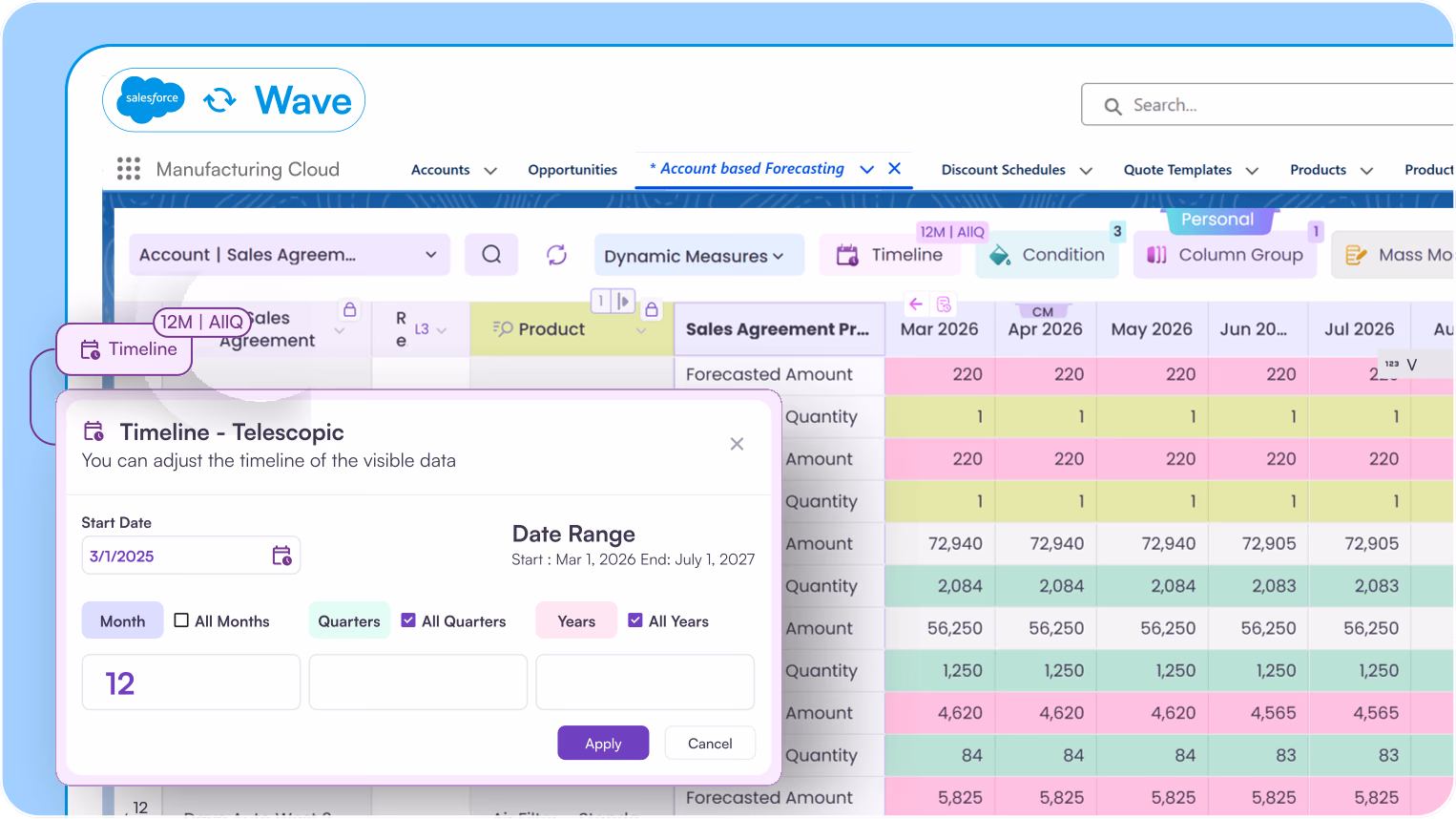Click the column freeze arrow above Product

[623, 301]
